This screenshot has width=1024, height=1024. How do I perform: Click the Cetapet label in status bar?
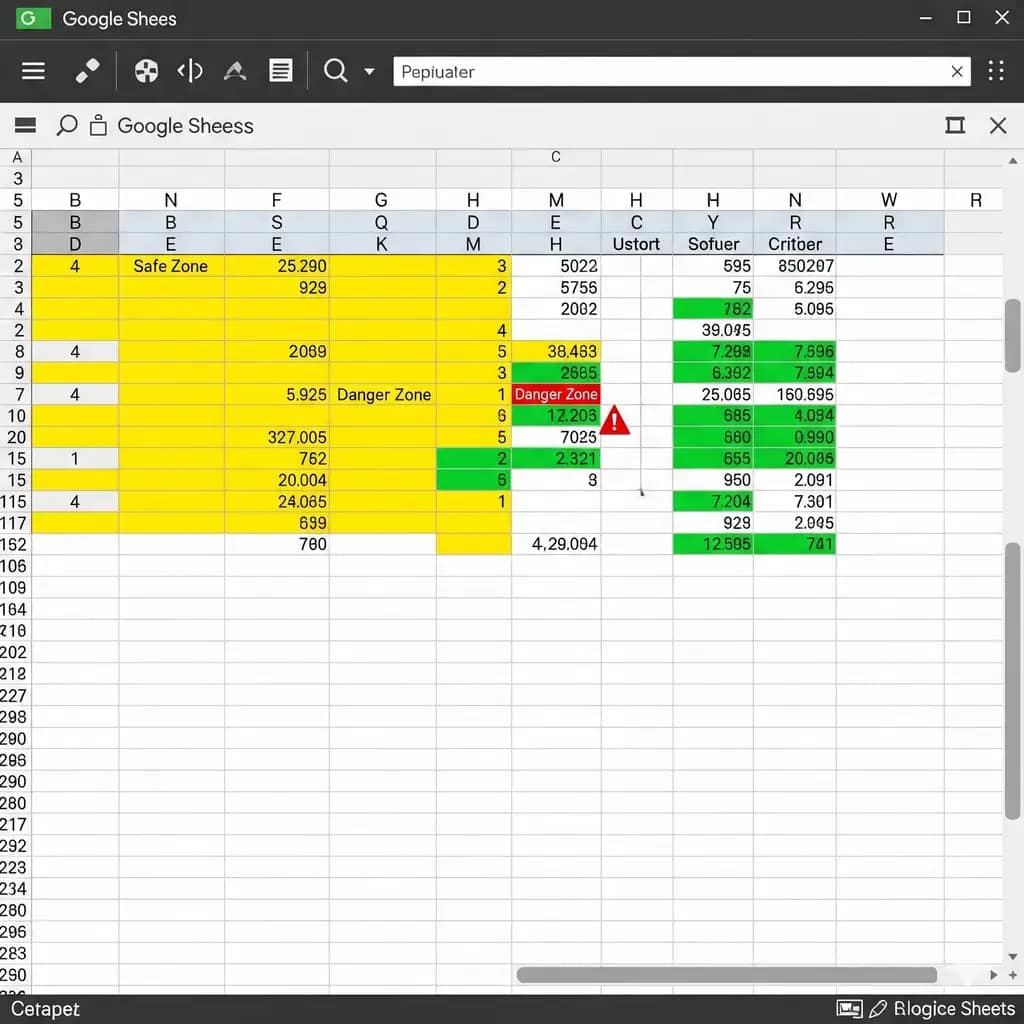pos(44,1009)
